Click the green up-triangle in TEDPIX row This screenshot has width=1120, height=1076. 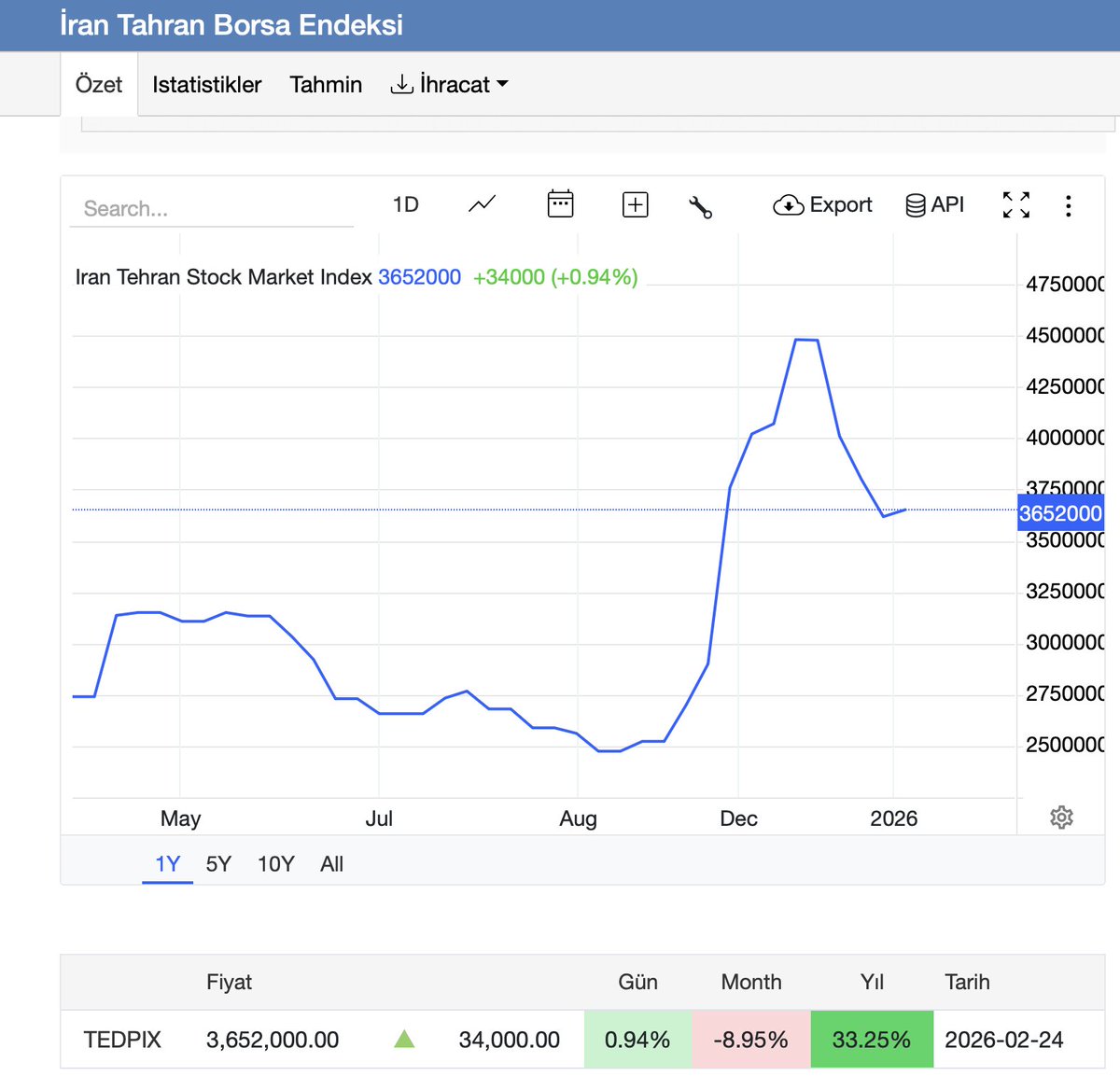coord(404,1039)
